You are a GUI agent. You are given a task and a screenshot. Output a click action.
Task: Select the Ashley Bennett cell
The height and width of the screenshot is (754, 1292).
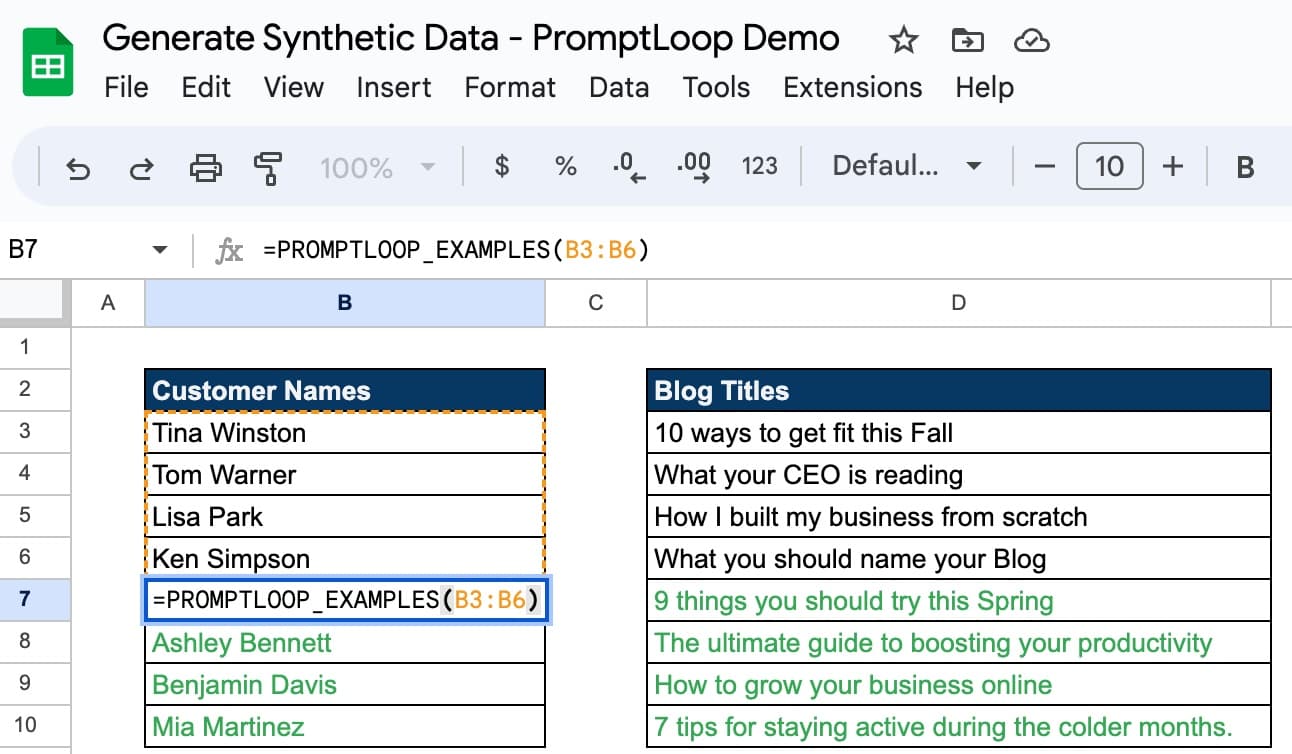point(345,642)
